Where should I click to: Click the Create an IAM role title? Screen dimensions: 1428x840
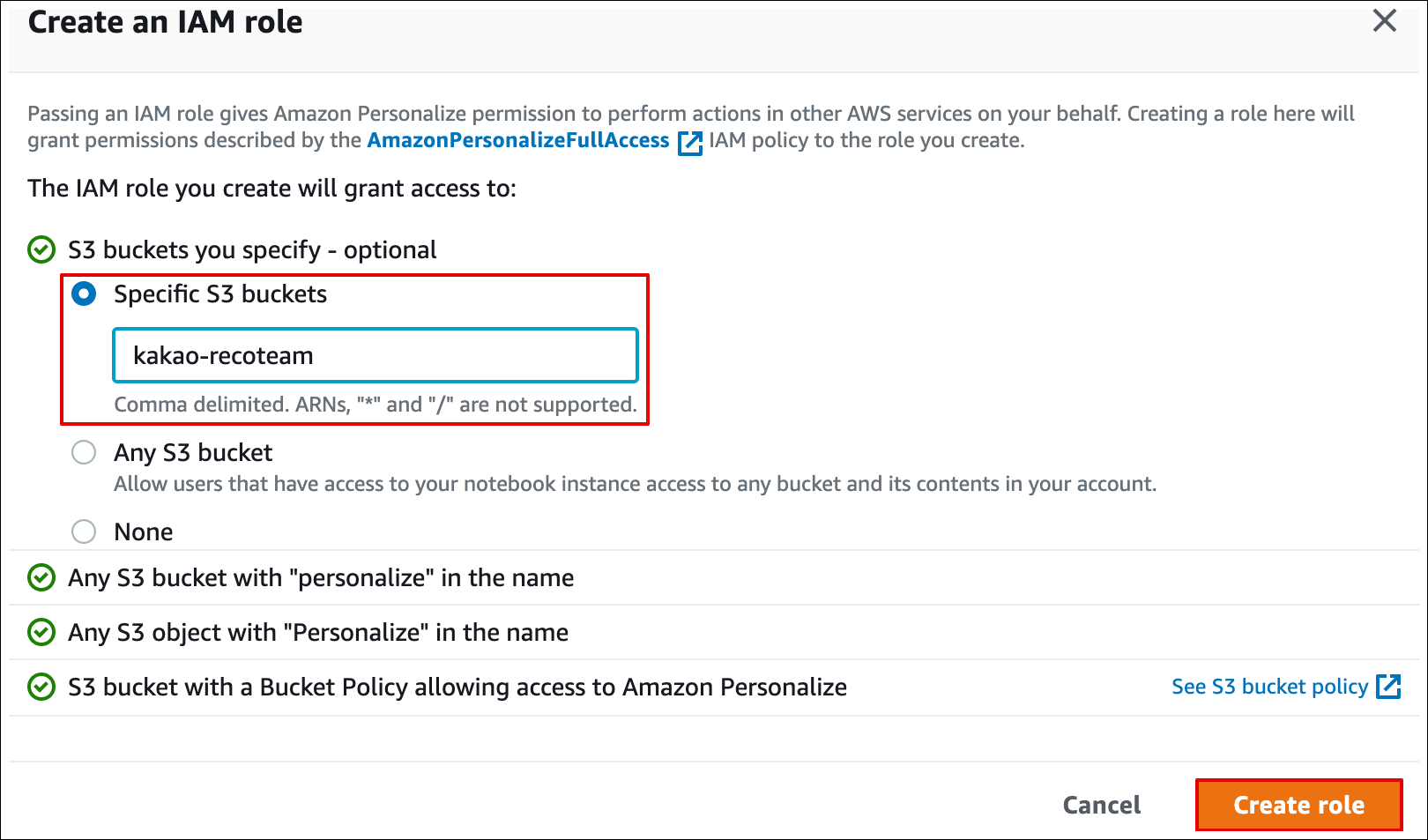[165, 22]
